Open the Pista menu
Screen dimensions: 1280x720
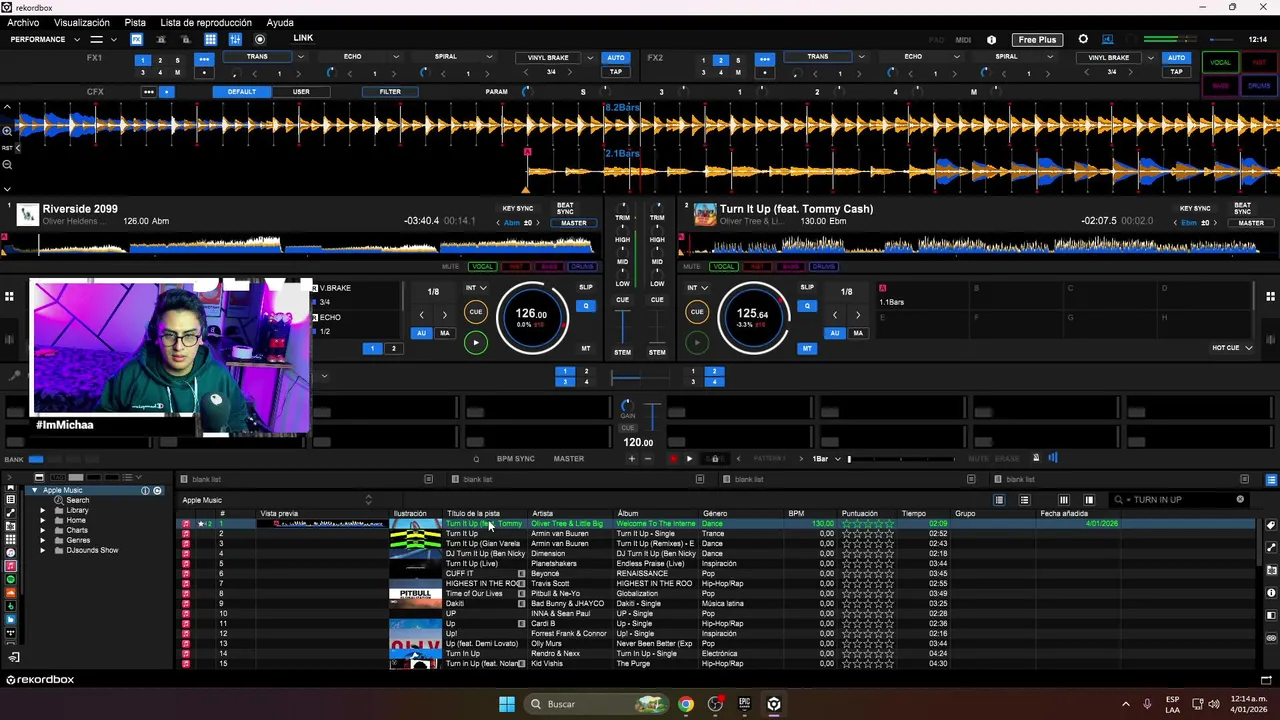pos(135,23)
